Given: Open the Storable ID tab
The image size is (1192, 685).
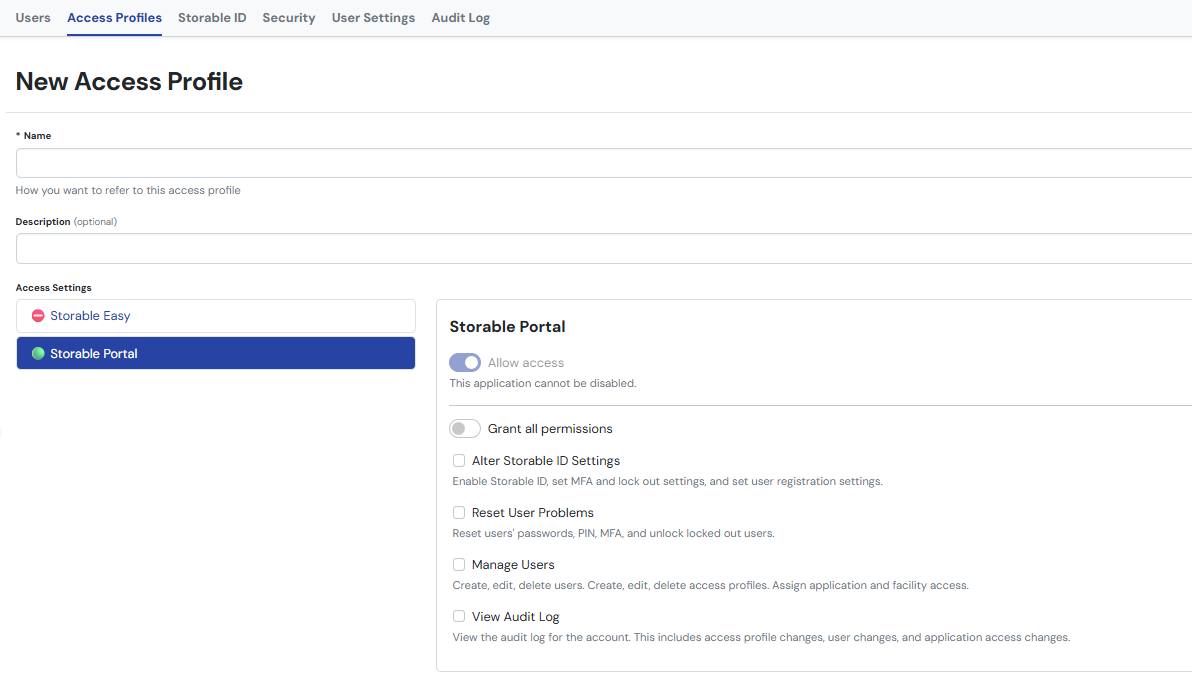Looking at the screenshot, I should (212, 18).
